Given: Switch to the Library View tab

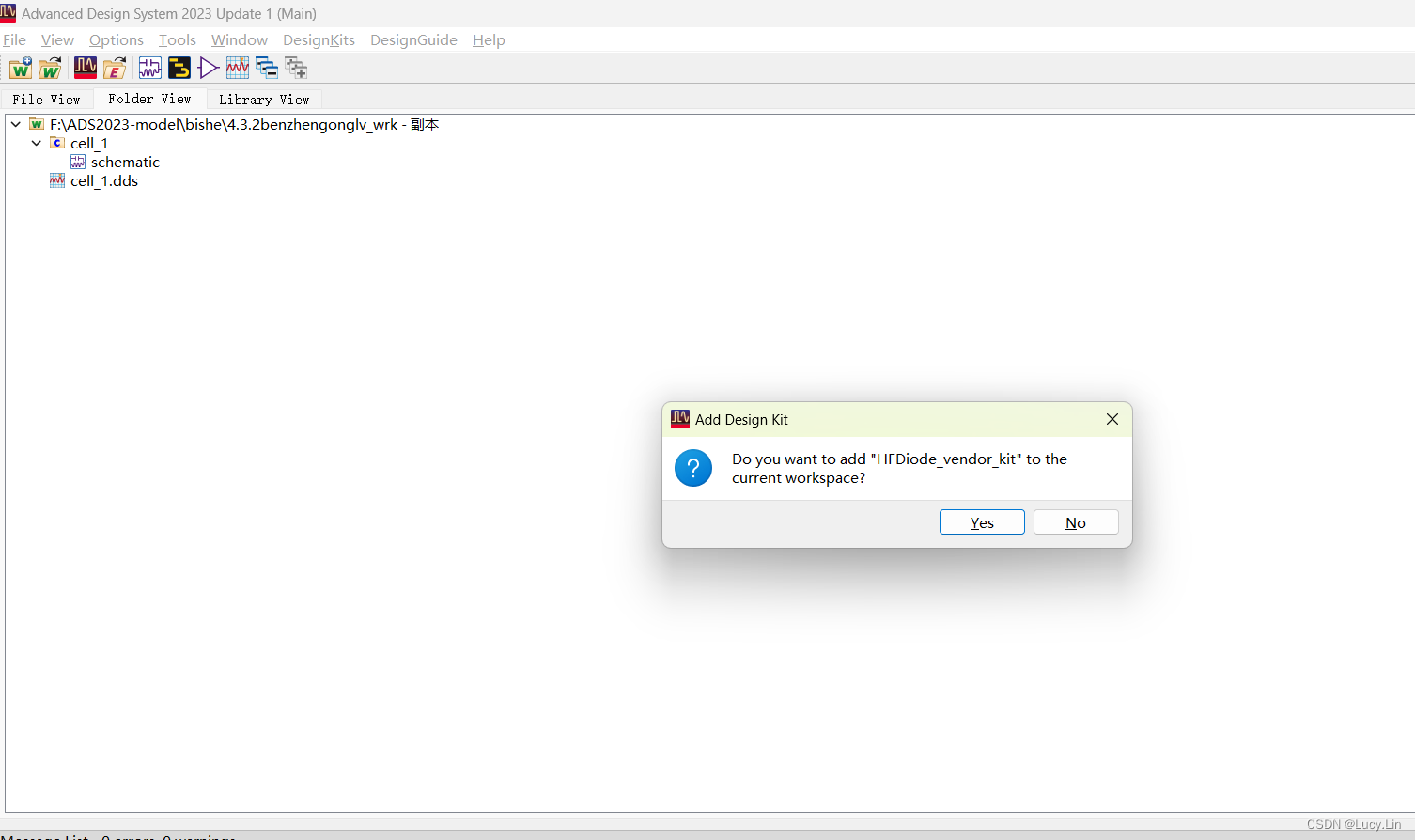Looking at the screenshot, I should pyautogui.click(x=264, y=99).
